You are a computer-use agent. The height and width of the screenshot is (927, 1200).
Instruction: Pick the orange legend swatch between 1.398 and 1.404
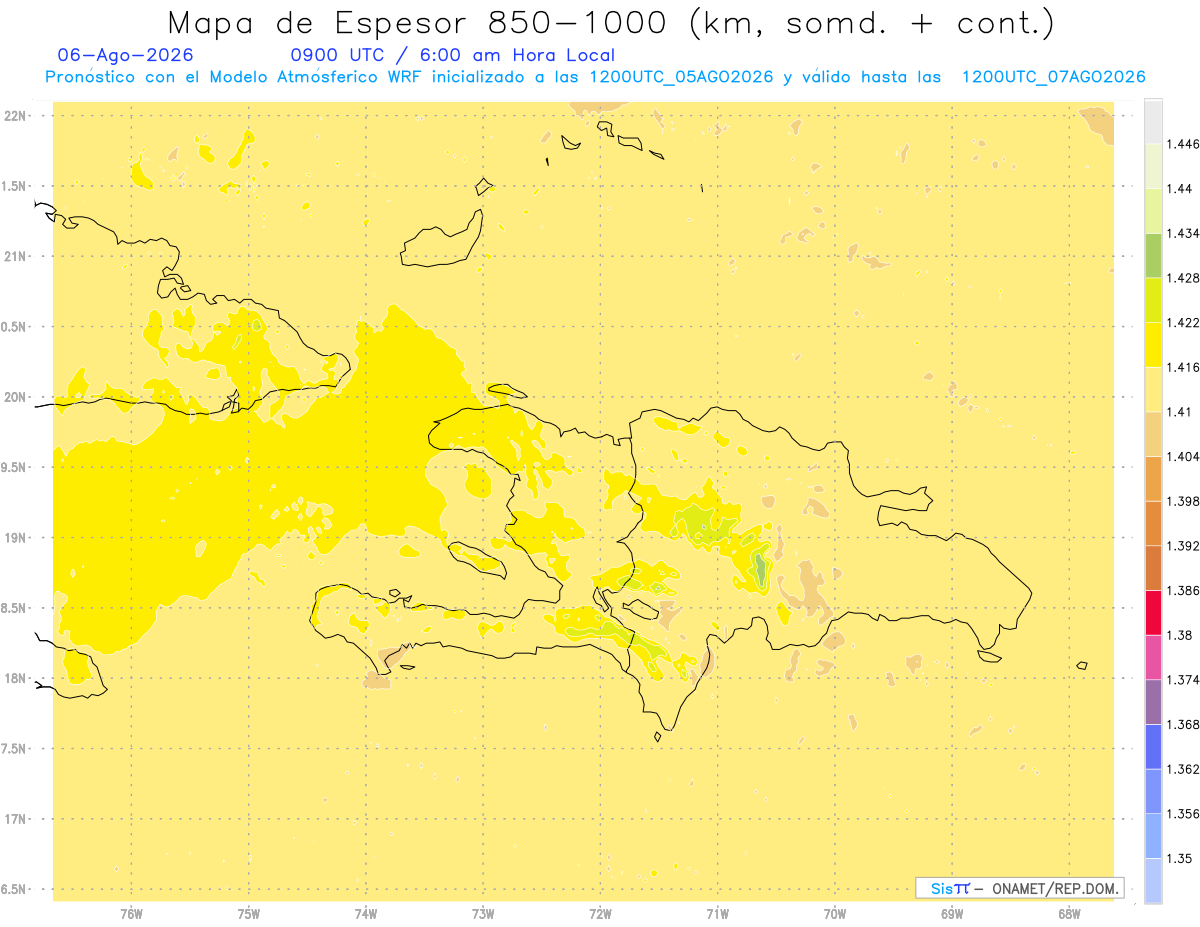[1153, 479]
